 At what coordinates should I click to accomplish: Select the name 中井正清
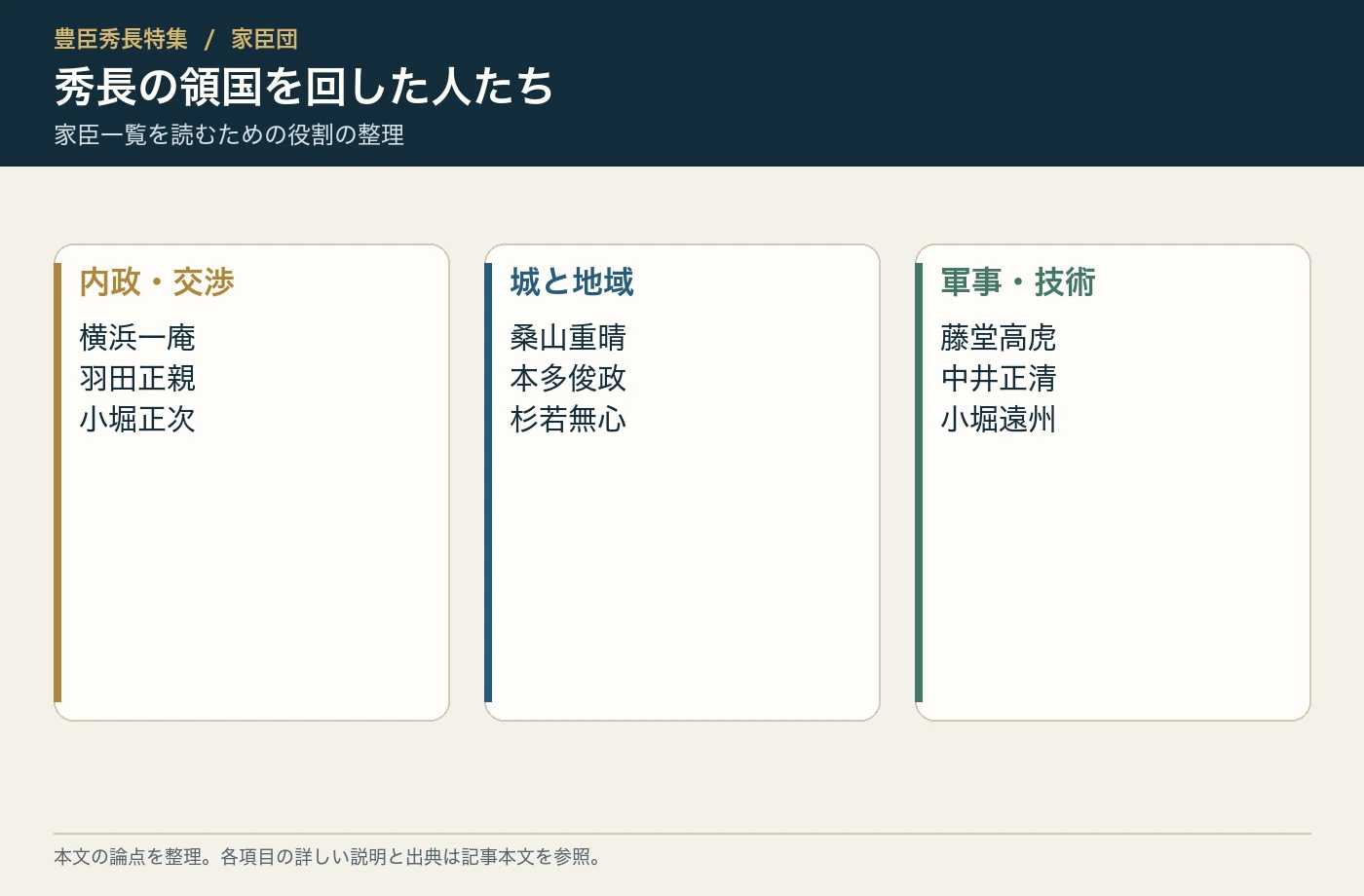pyautogui.click(x=999, y=379)
